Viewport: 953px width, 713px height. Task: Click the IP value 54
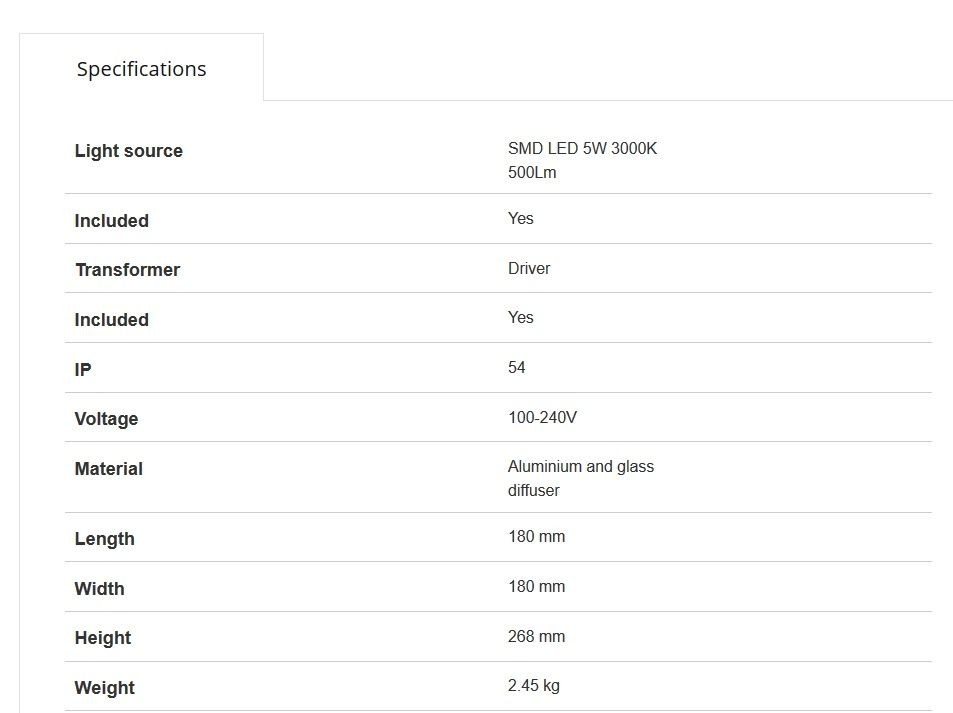(x=517, y=367)
